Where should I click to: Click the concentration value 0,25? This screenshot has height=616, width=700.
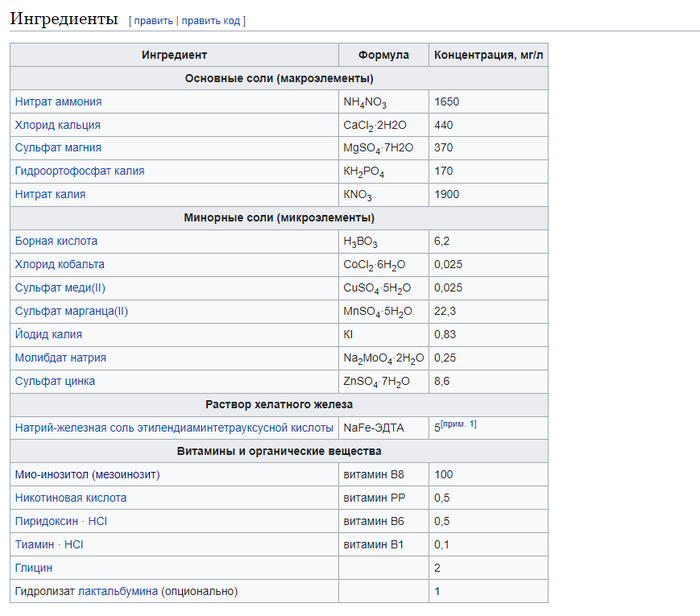point(445,358)
